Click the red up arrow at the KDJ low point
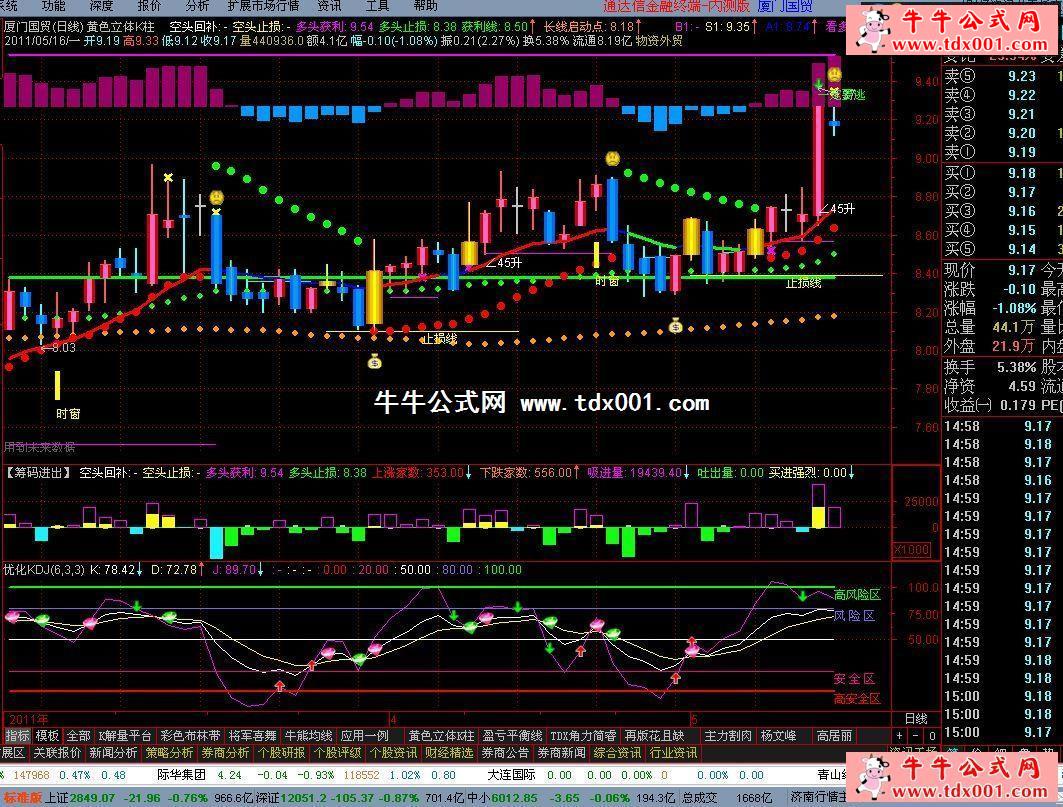The height and width of the screenshot is (807, 1063). (x=279, y=686)
